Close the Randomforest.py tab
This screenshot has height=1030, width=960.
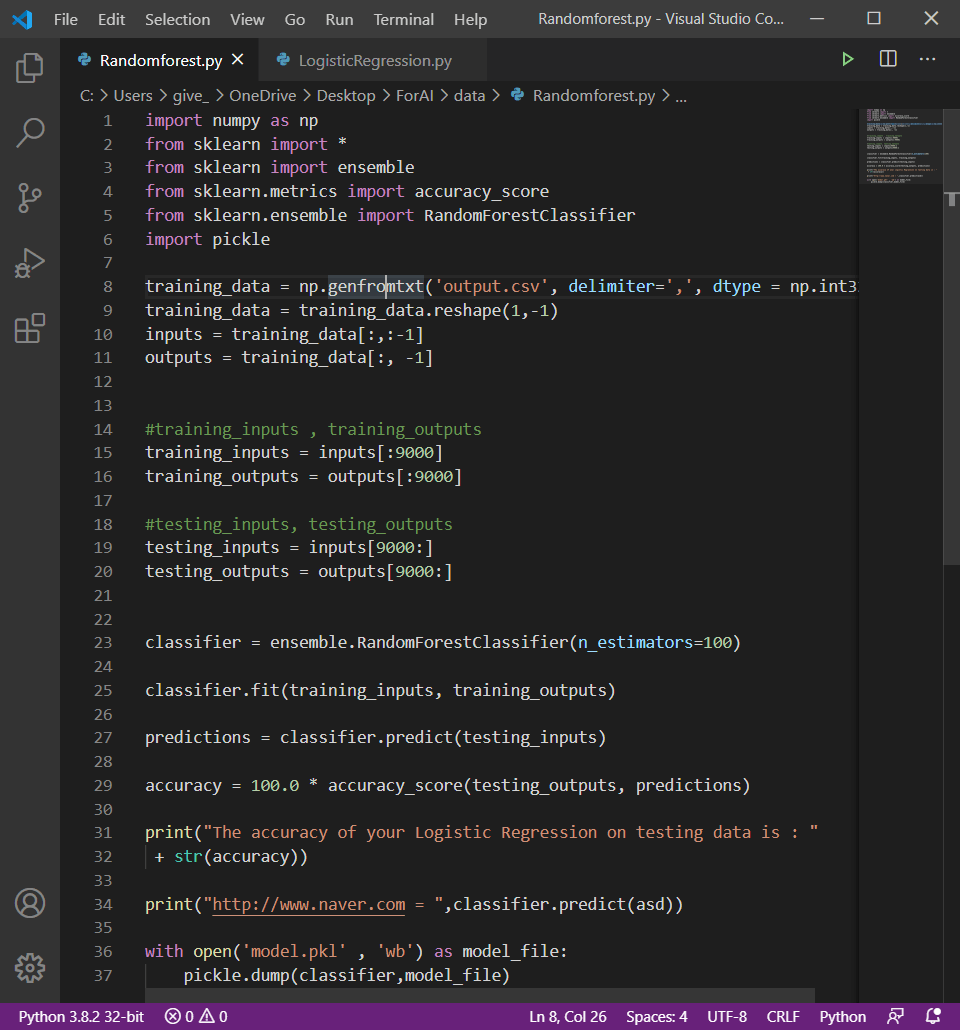pos(237,60)
